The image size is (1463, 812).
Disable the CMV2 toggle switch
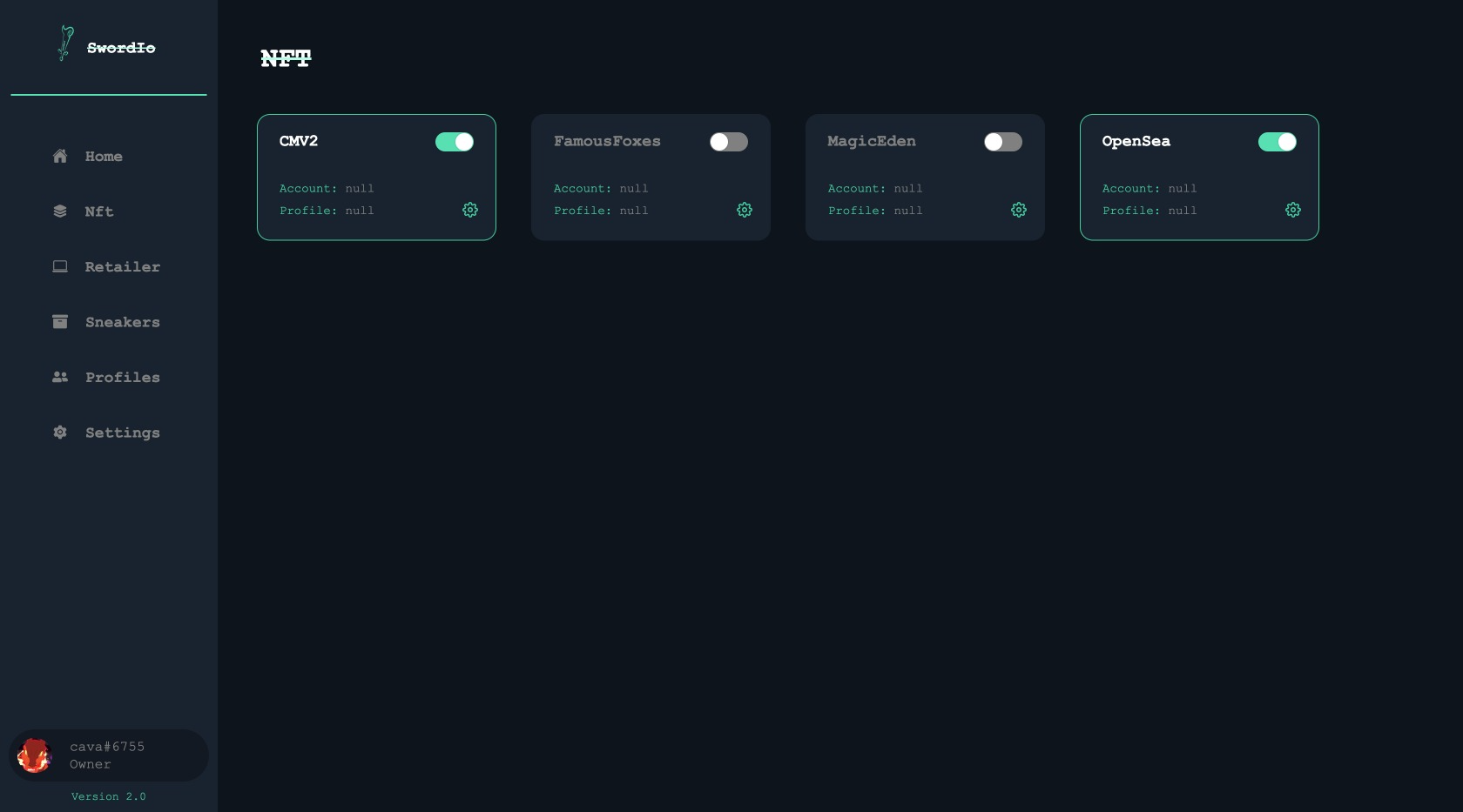[455, 142]
